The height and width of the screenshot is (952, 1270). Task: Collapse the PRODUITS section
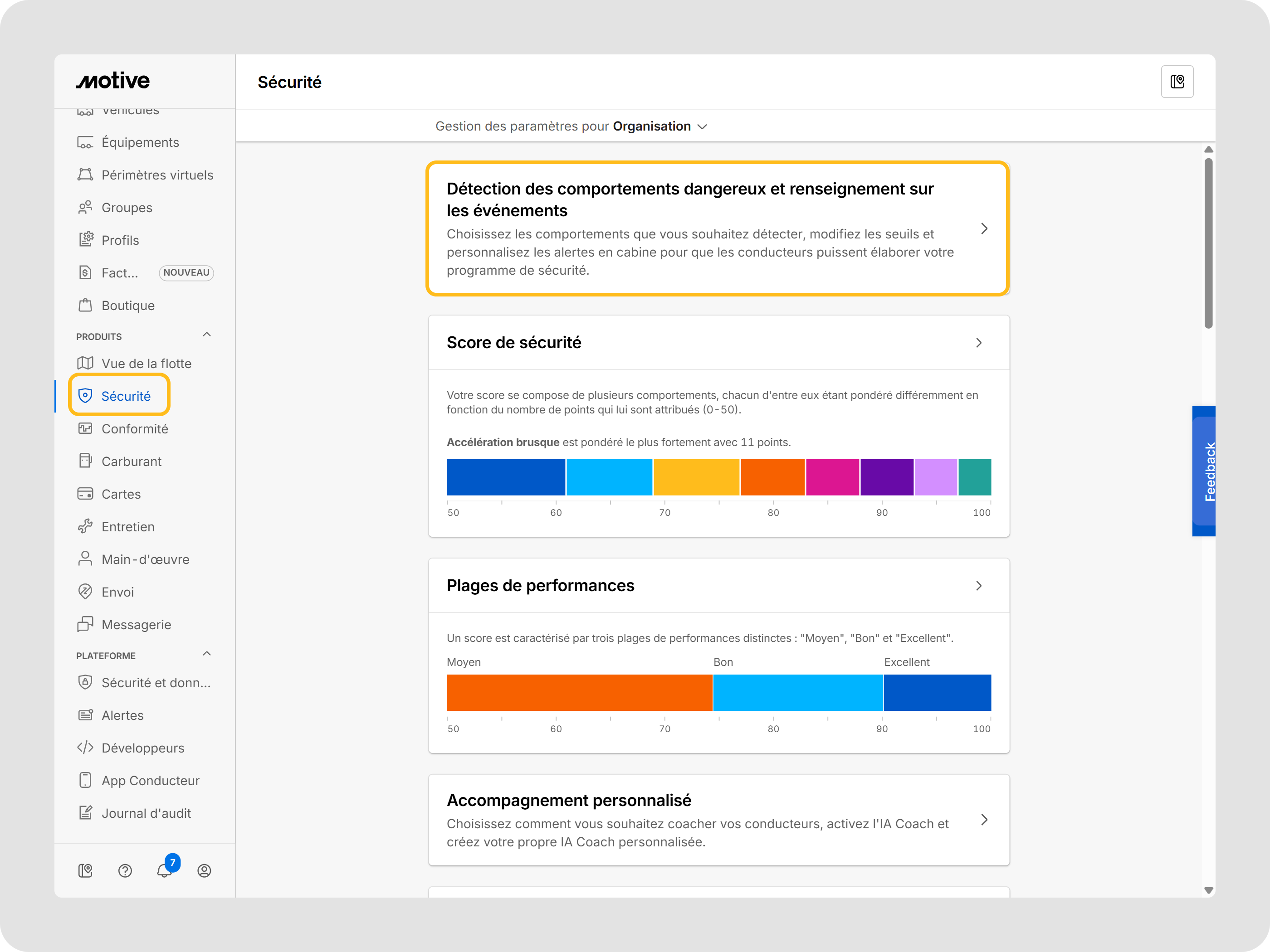point(207,335)
